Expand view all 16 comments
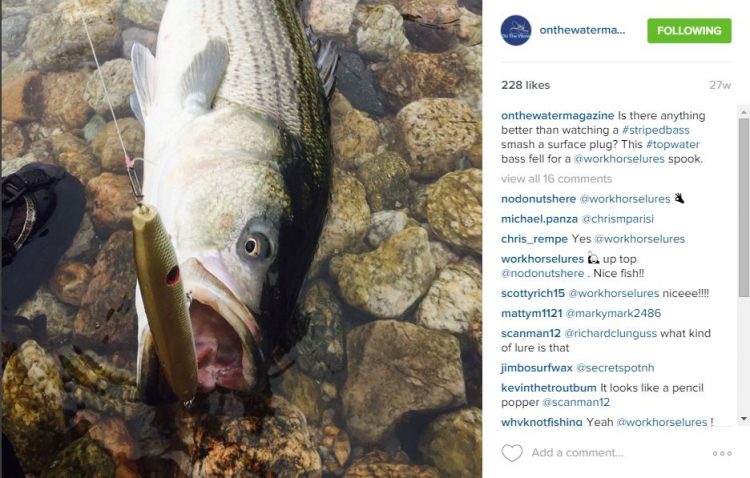The image size is (750, 478). click(x=556, y=179)
